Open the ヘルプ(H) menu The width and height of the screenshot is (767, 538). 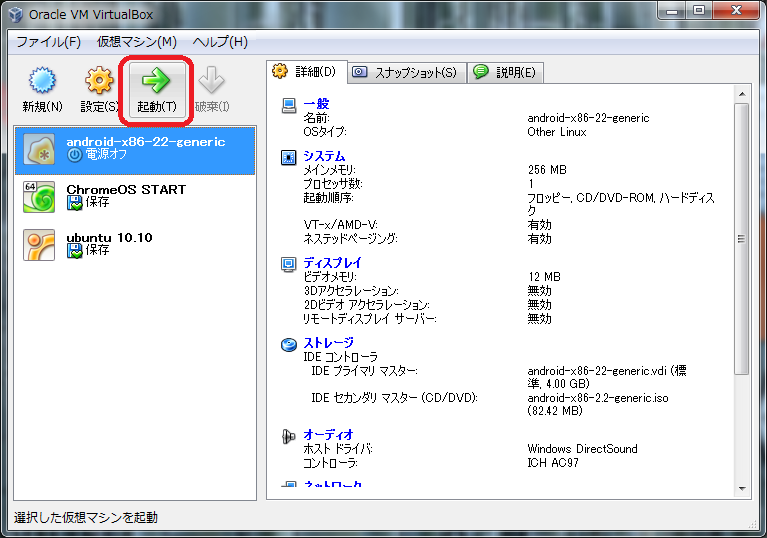[220, 42]
